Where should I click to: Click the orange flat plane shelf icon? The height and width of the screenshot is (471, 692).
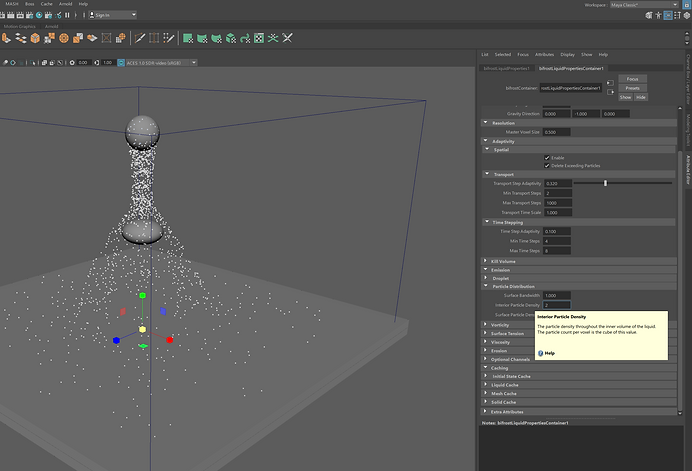(x=92, y=38)
